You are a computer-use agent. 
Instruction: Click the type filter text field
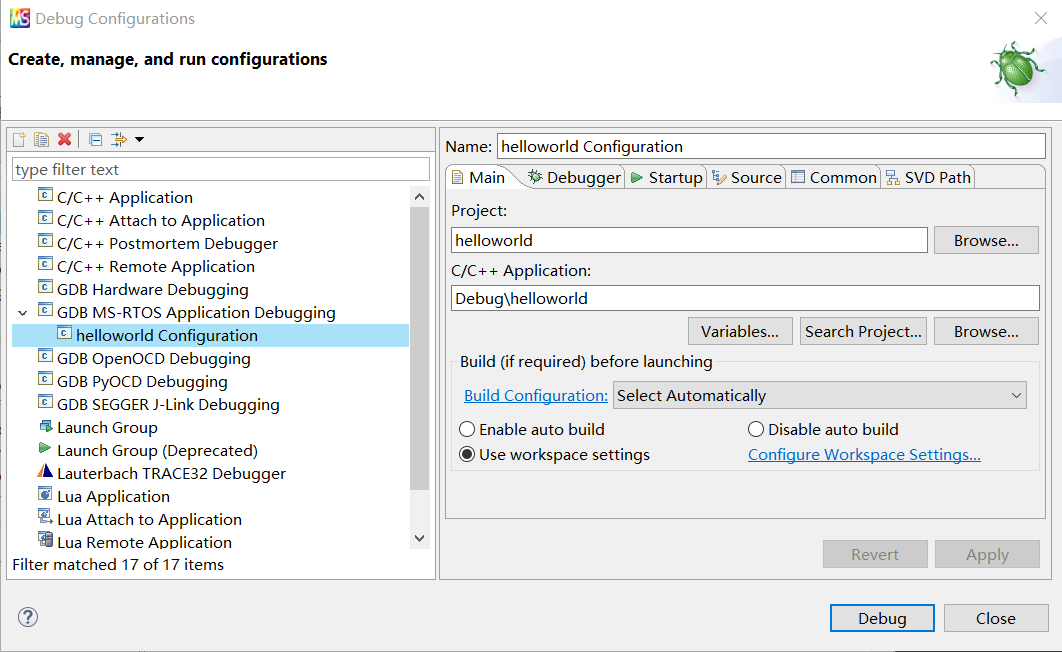[x=220, y=170]
